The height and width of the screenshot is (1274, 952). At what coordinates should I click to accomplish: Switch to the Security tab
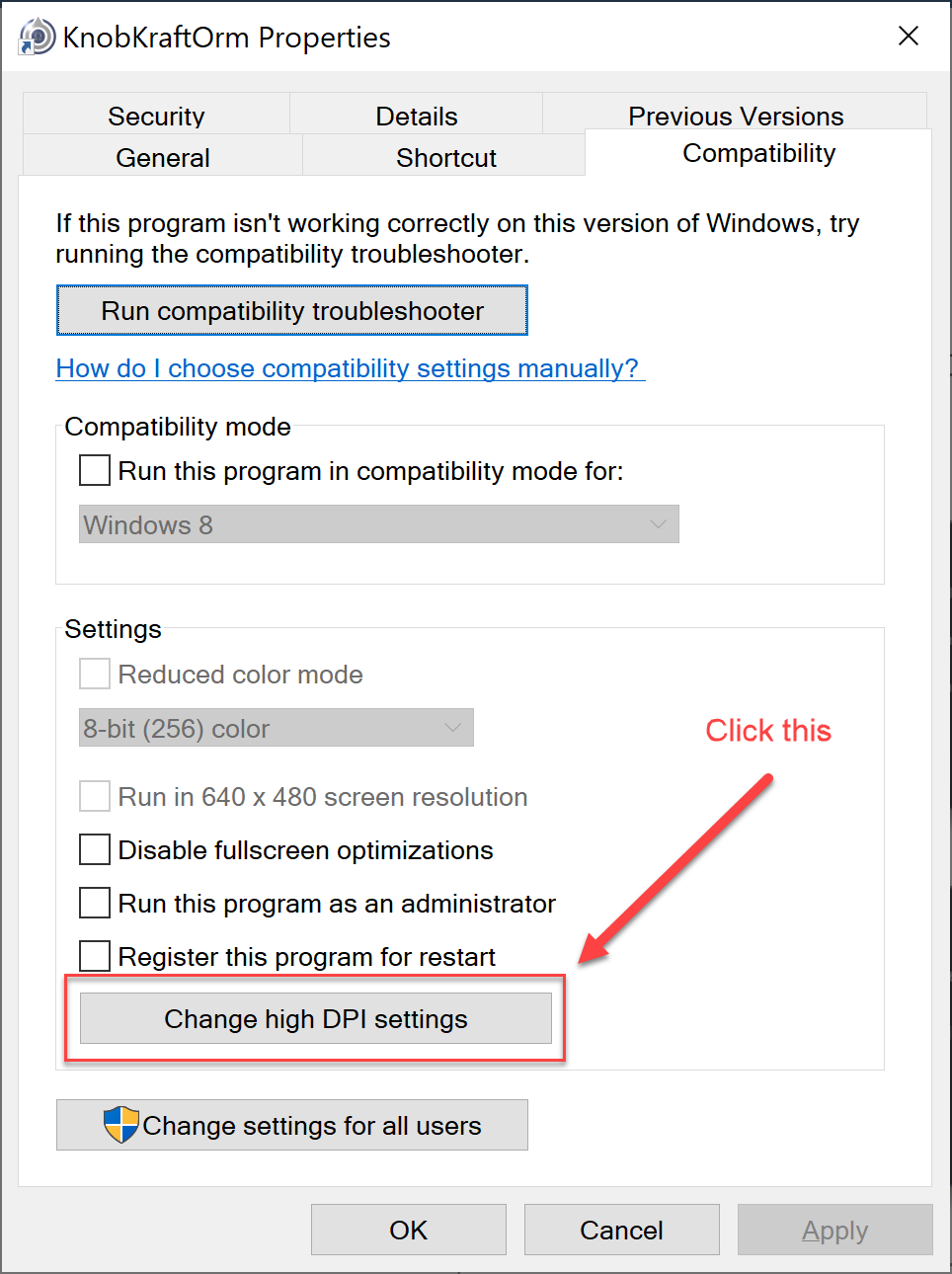coord(156,116)
